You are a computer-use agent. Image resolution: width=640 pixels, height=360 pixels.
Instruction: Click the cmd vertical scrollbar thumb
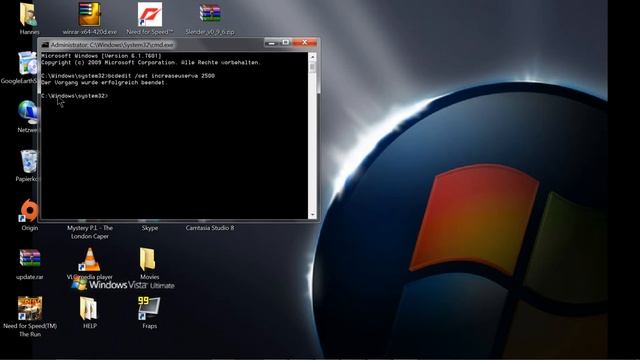(x=313, y=67)
